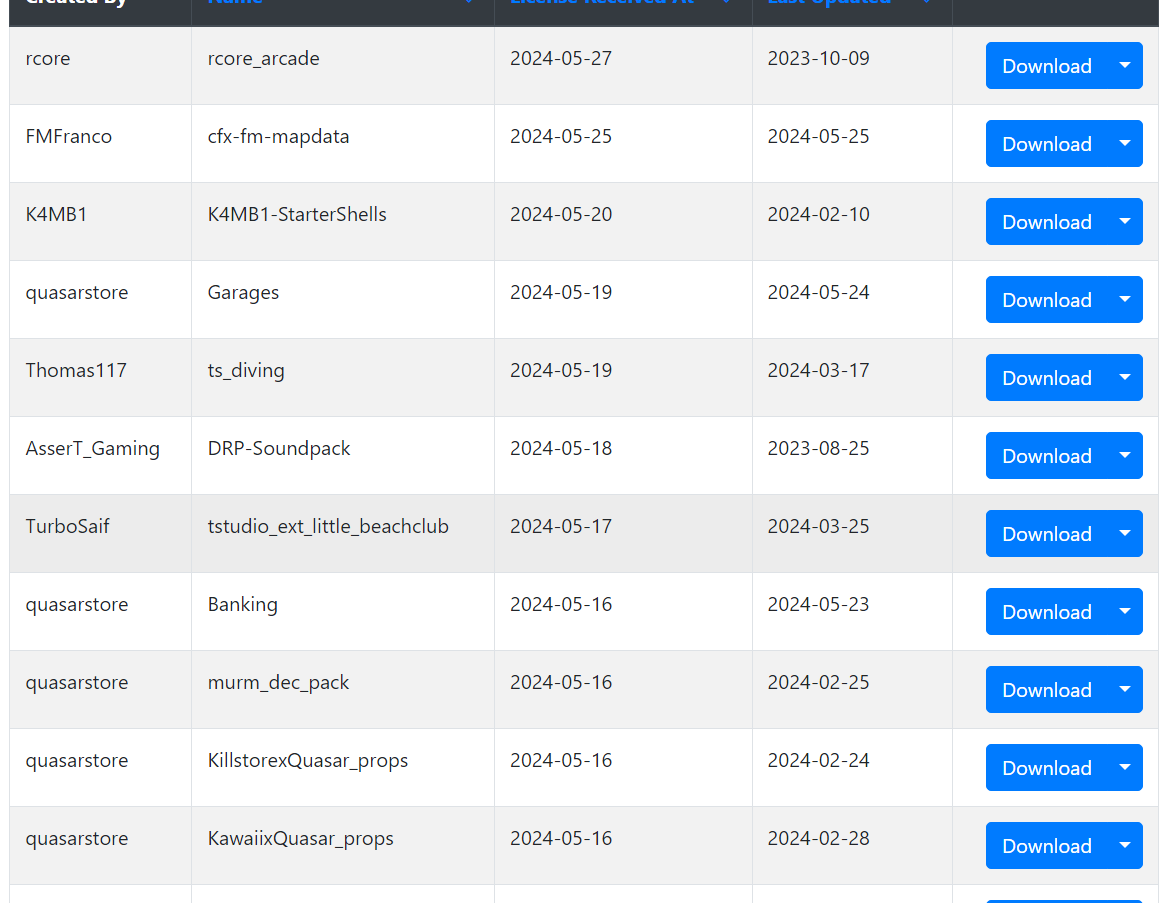Click license date 2024-05-27
The image size is (1162, 903).
tap(561, 59)
